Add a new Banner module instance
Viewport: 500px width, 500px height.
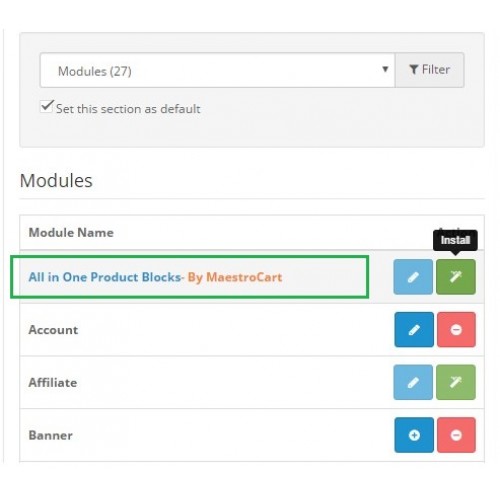click(414, 435)
